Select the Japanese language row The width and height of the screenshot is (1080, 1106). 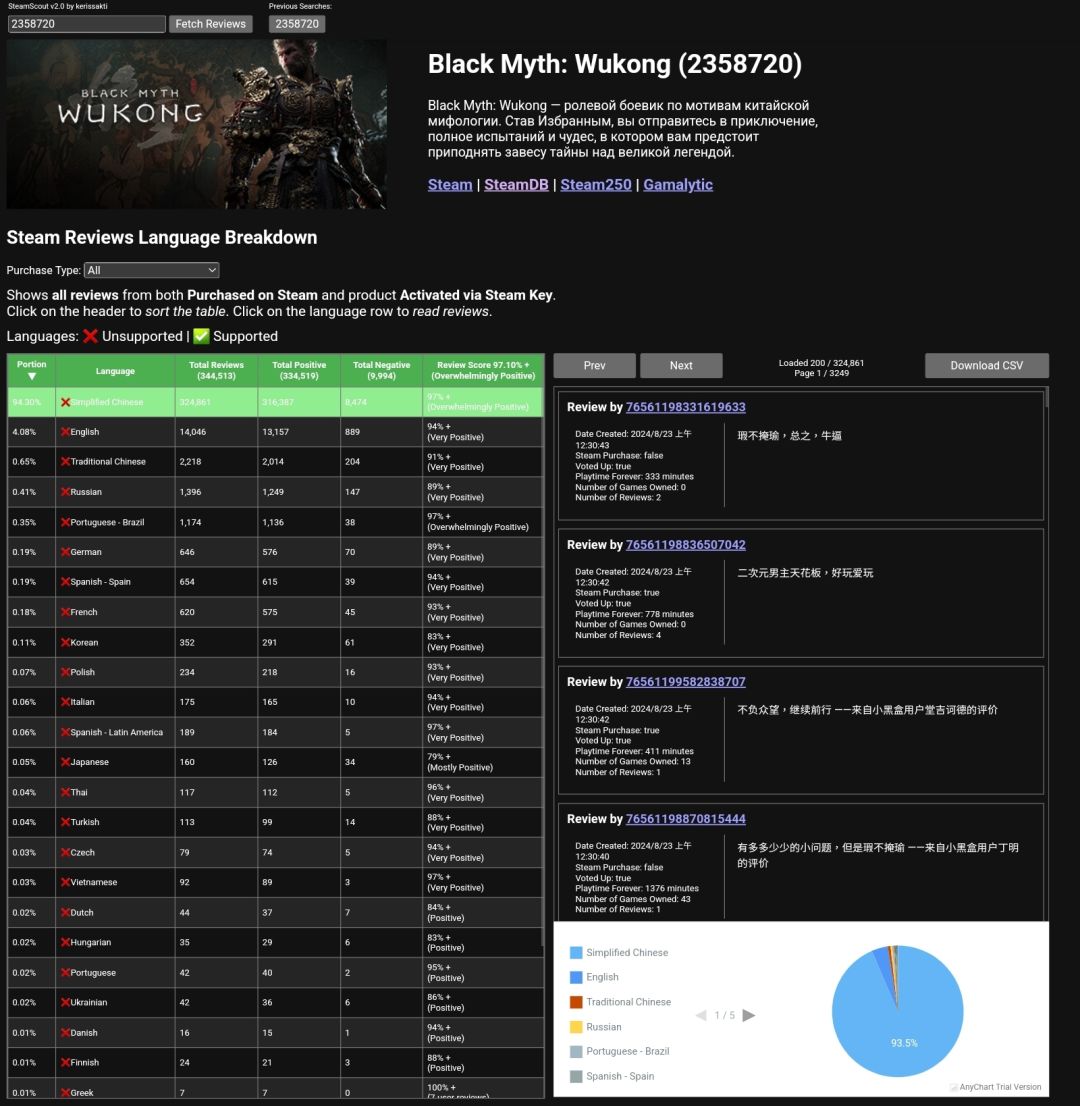click(275, 762)
